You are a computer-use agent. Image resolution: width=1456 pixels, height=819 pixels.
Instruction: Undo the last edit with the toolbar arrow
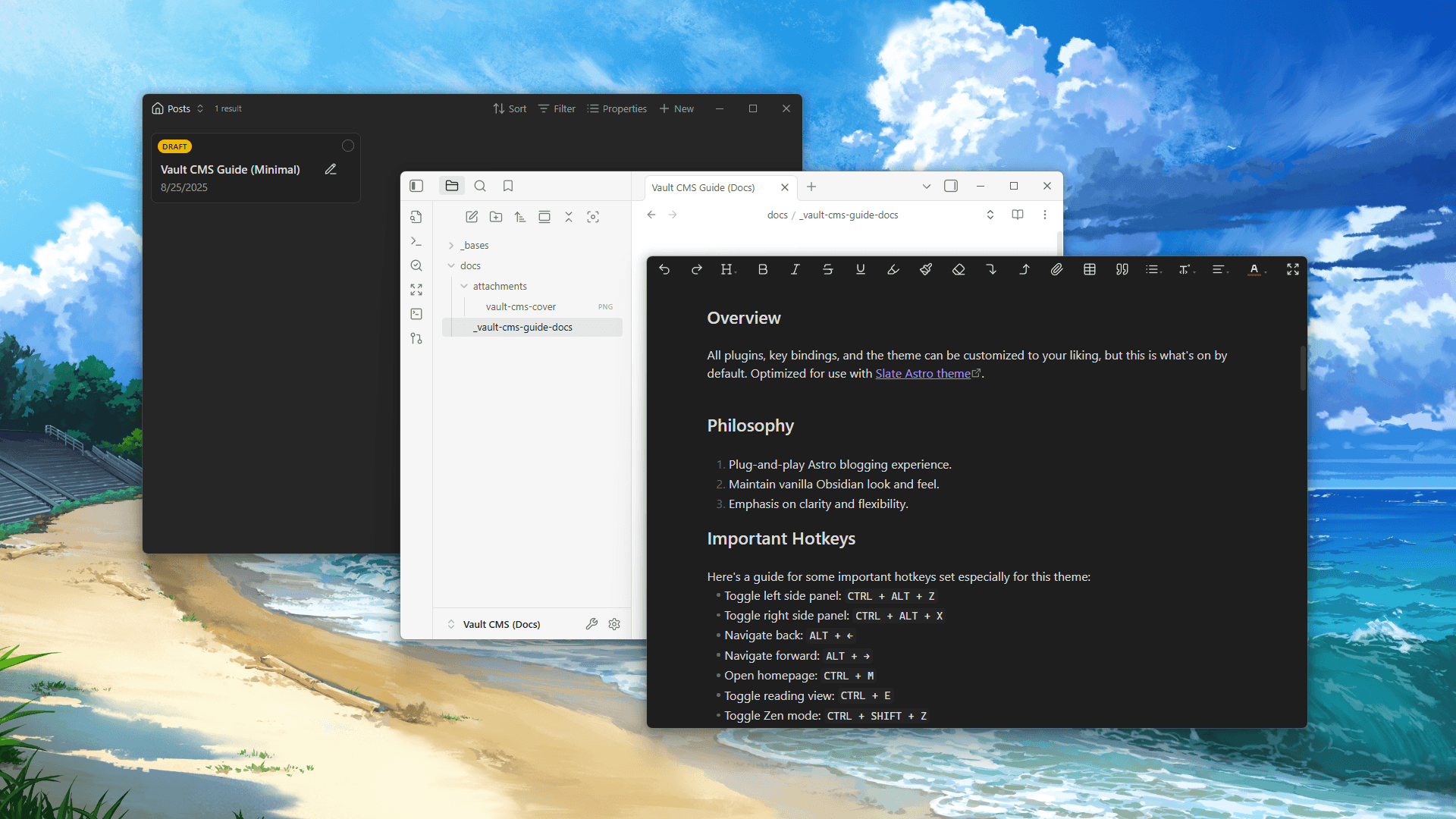665,269
